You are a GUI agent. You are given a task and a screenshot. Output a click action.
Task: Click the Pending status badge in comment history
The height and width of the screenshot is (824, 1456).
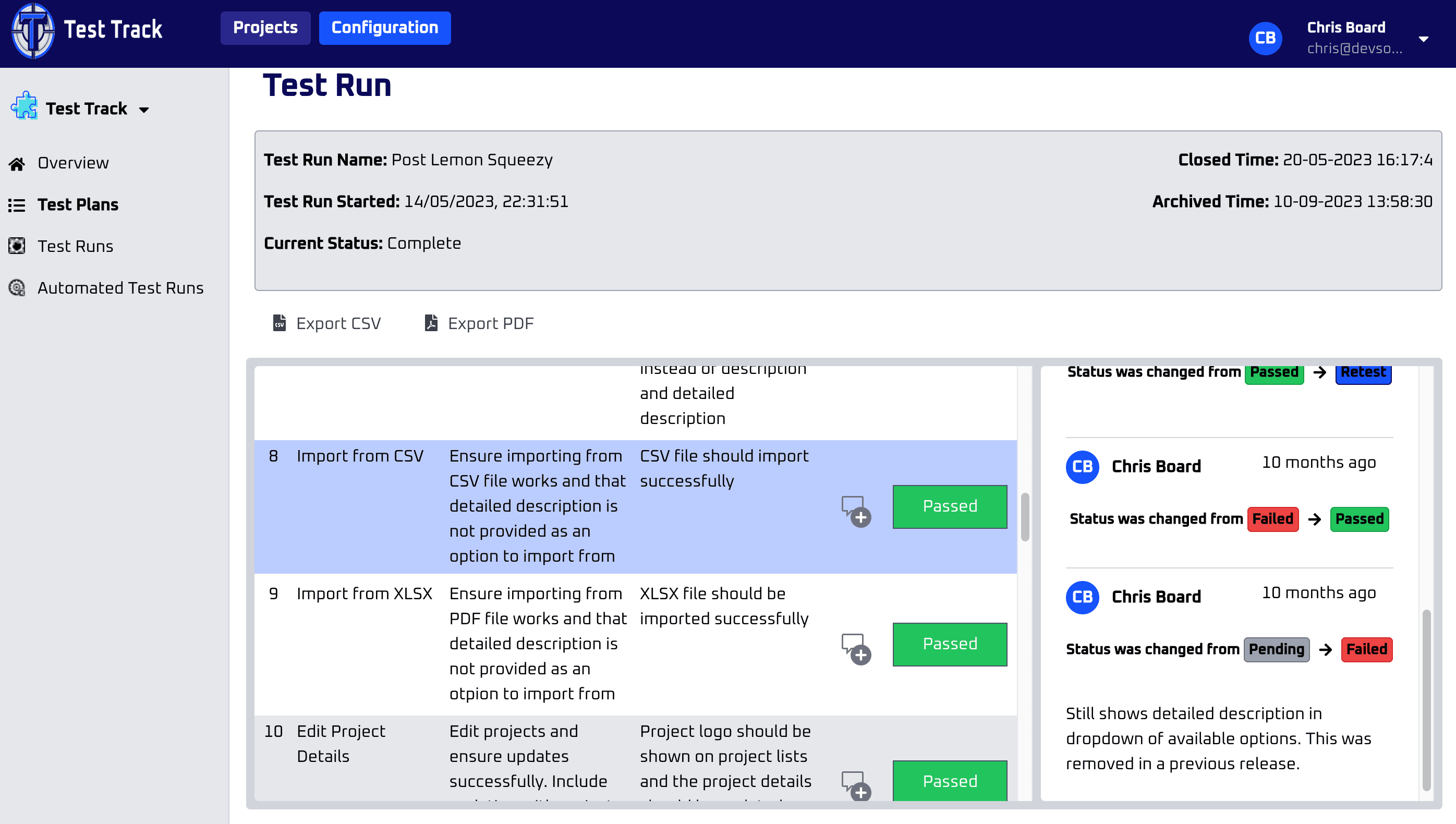click(1276, 649)
